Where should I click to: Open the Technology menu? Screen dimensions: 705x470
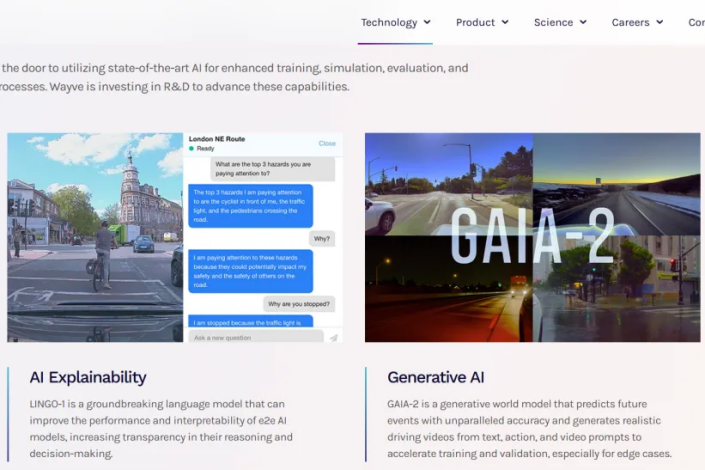click(395, 22)
